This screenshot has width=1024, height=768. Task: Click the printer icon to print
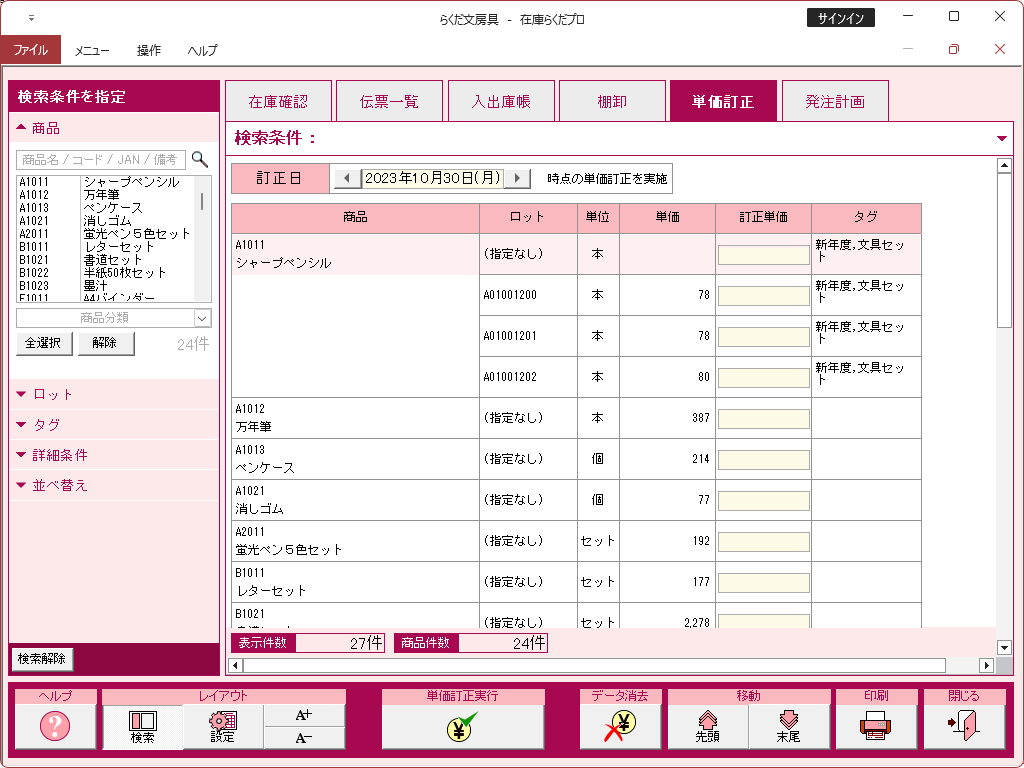click(876, 726)
